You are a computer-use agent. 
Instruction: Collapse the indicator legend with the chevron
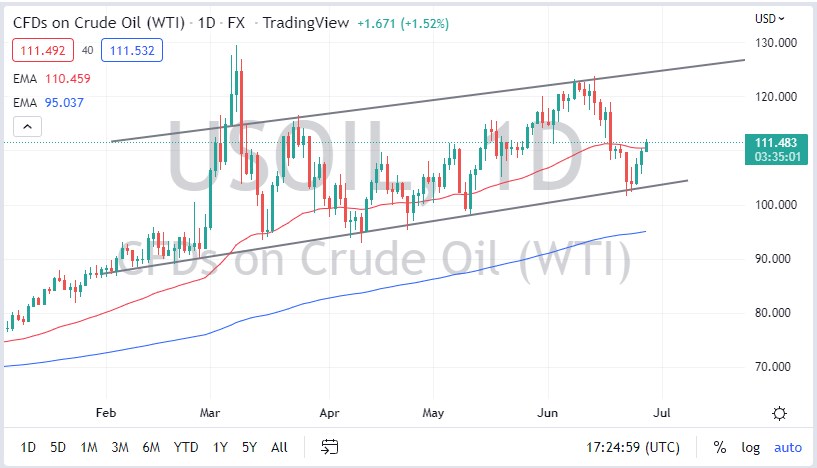[x=28, y=127]
